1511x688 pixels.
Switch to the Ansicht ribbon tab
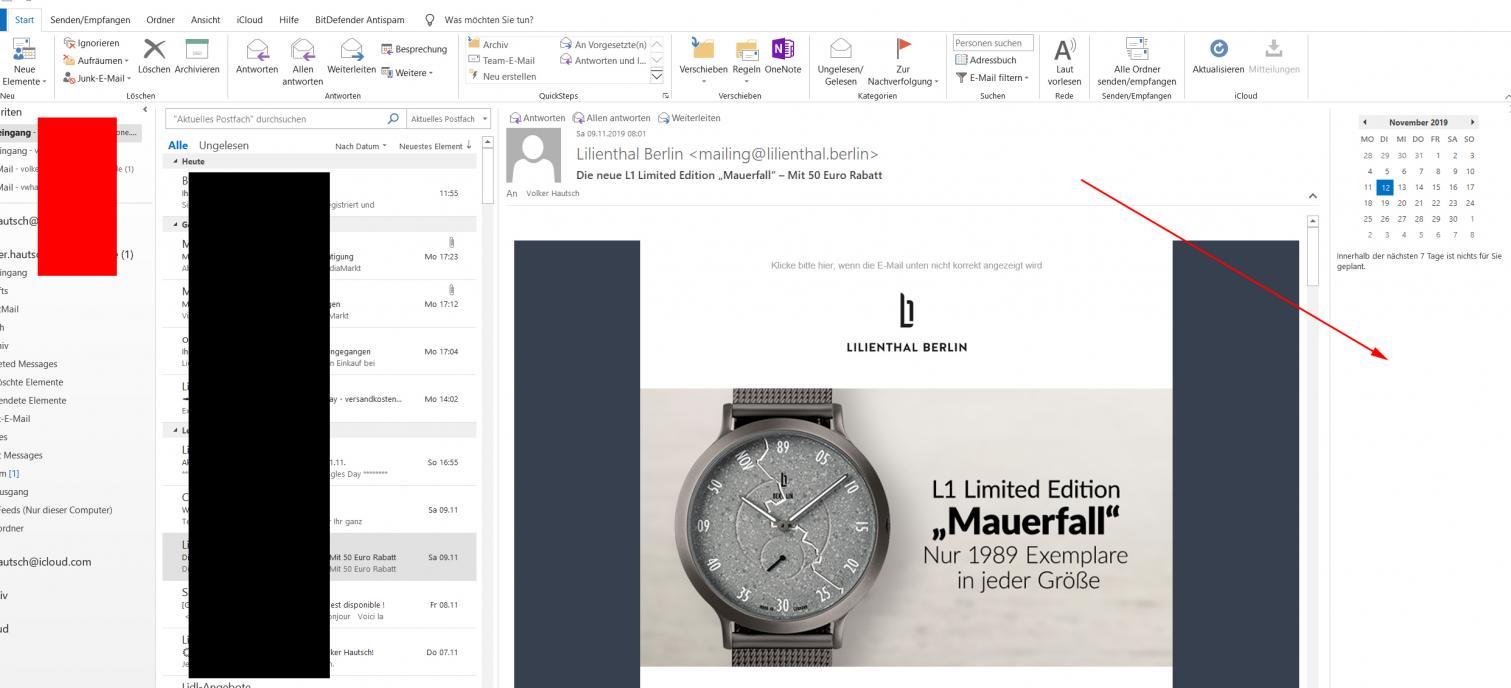click(x=206, y=19)
